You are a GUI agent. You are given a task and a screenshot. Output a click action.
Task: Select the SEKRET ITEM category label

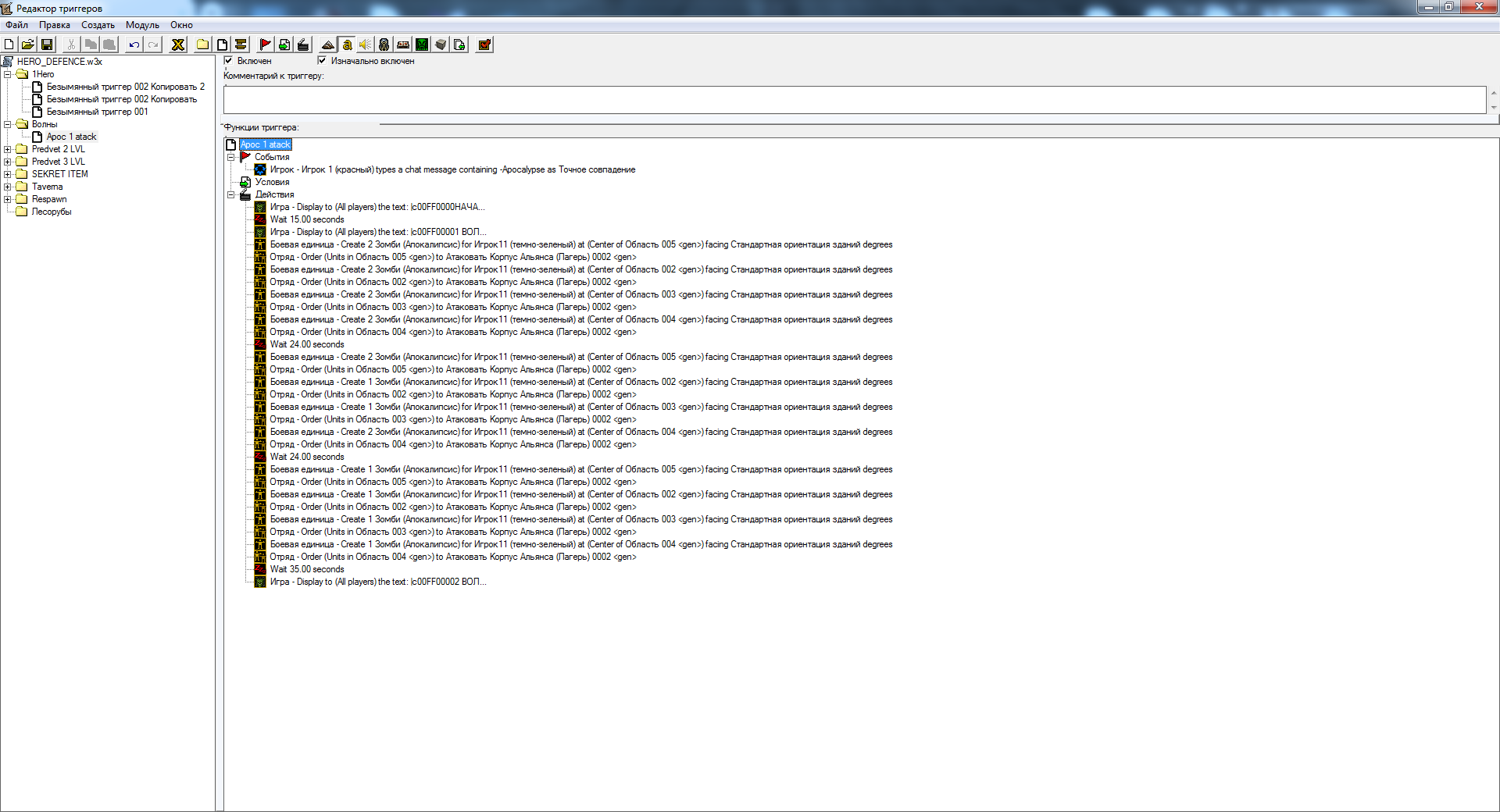(60, 174)
